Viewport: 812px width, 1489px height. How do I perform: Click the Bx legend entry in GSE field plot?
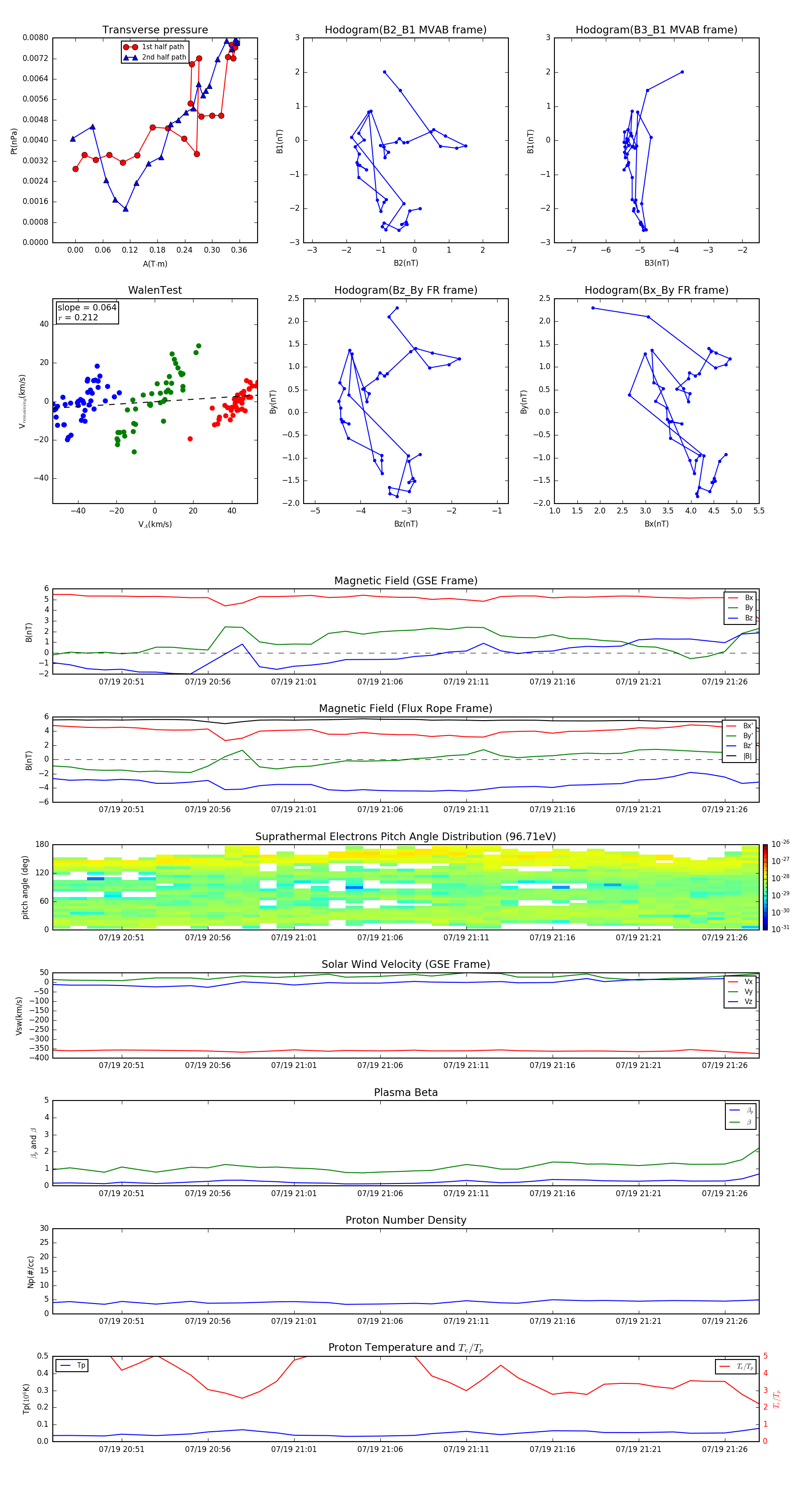click(740, 598)
